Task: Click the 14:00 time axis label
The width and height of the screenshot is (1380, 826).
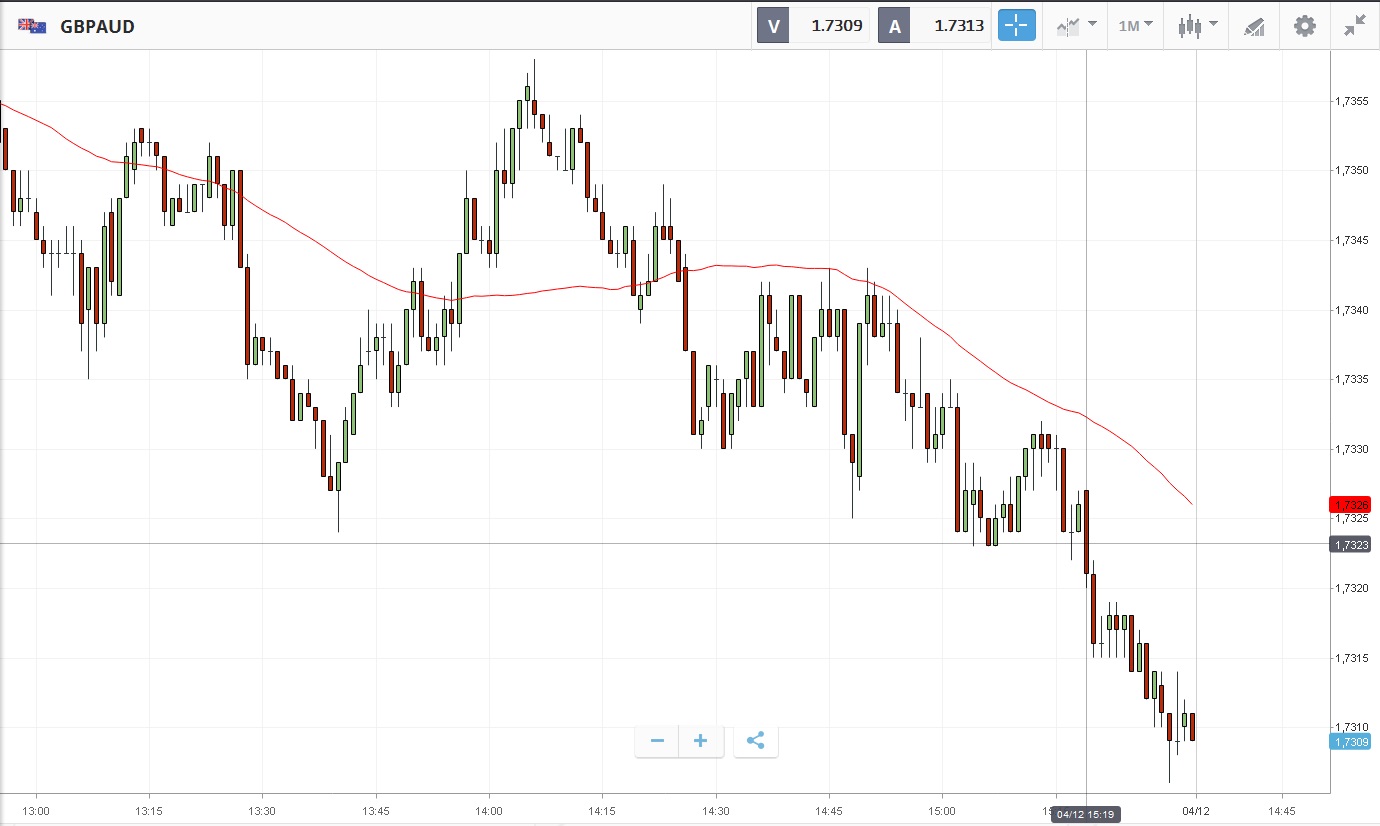Action: [489, 810]
